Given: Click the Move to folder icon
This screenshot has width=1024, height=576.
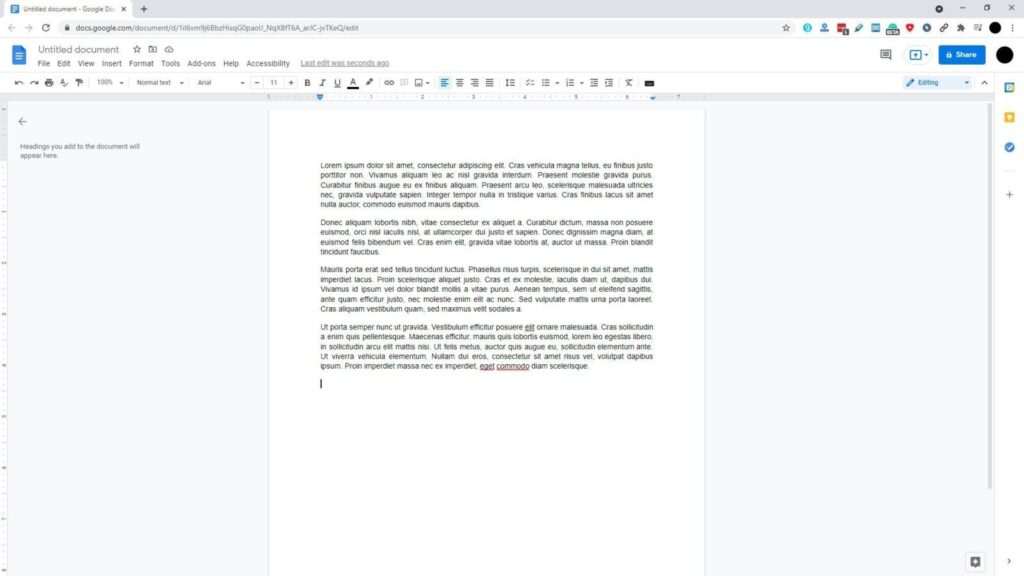Looking at the screenshot, I should pyautogui.click(x=153, y=50).
